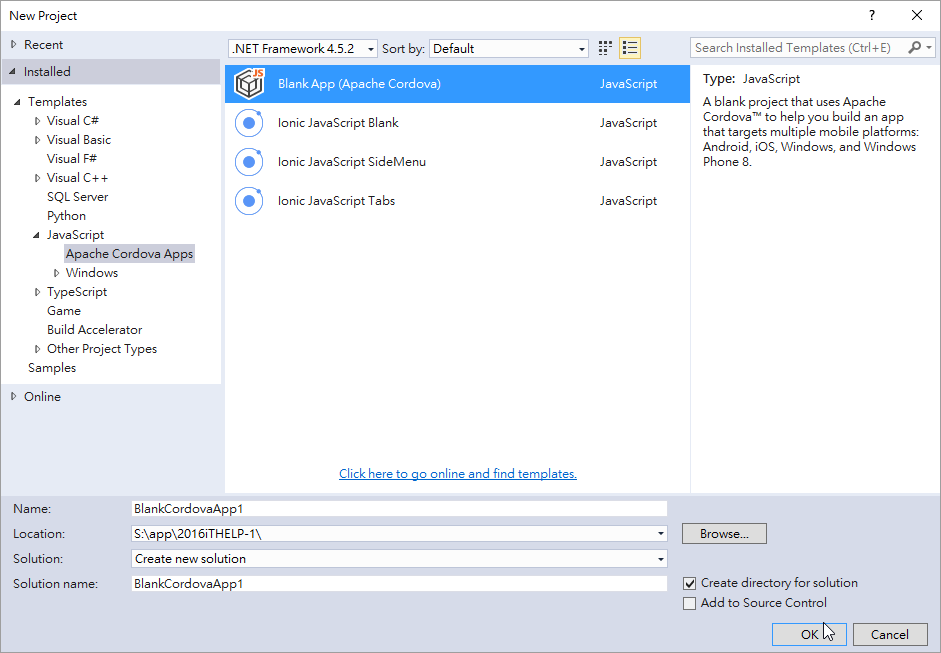
Task: Collapse the JavaScript node arrow
Action: (x=37, y=235)
